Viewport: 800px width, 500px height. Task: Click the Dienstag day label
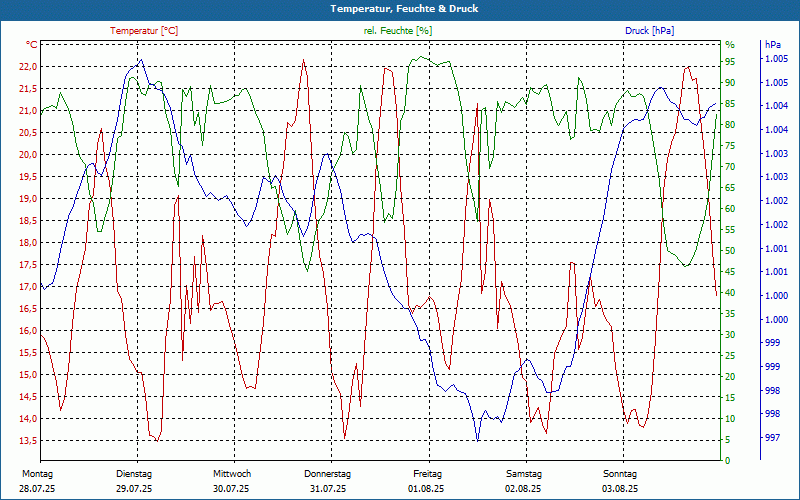134,474
